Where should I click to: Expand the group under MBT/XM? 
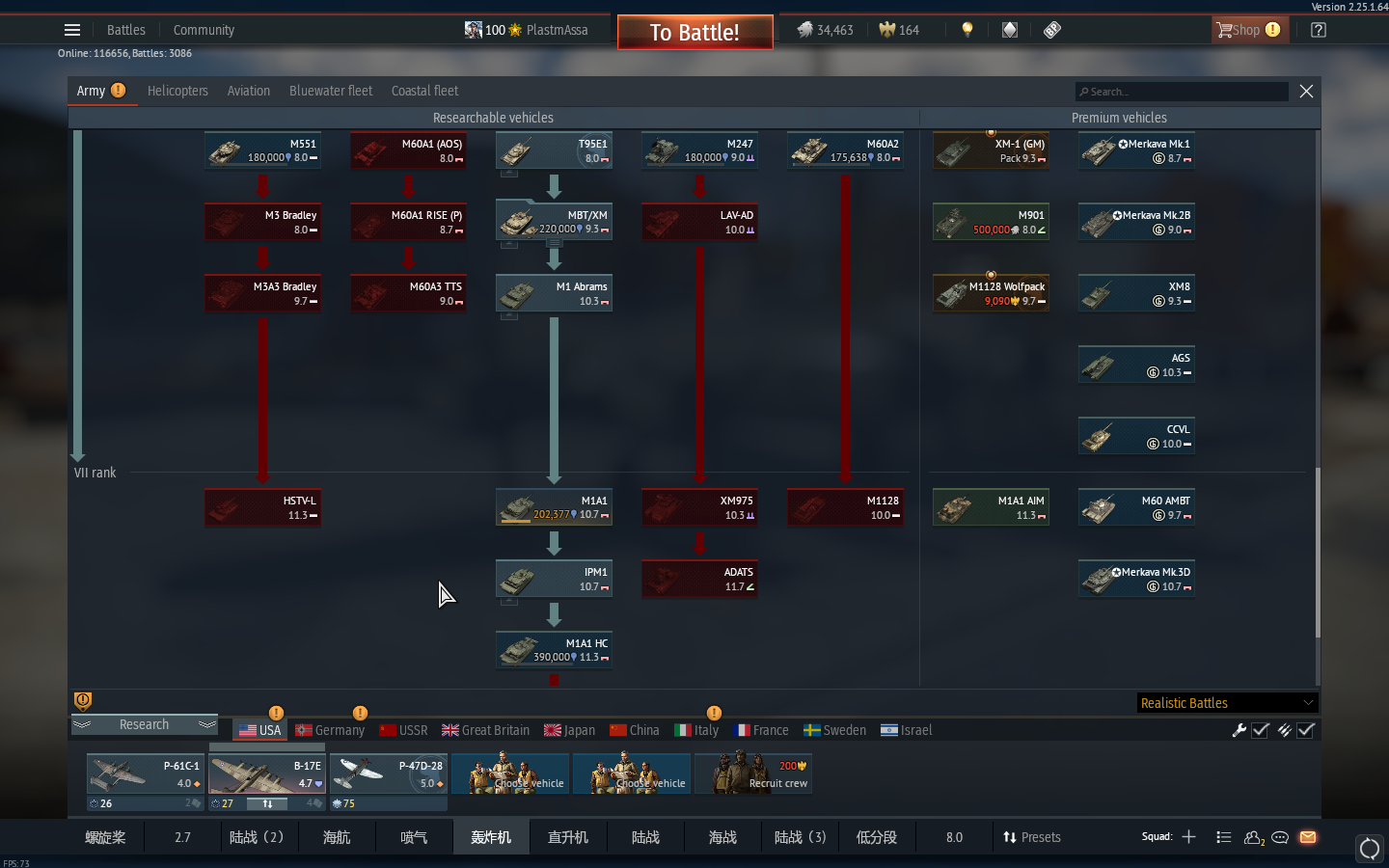[x=509, y=245]
